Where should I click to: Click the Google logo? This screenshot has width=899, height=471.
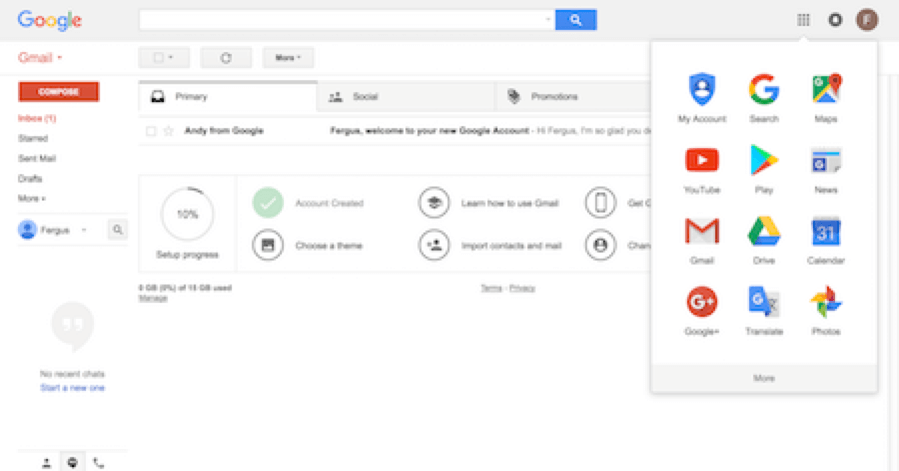[x=50, y=21]
